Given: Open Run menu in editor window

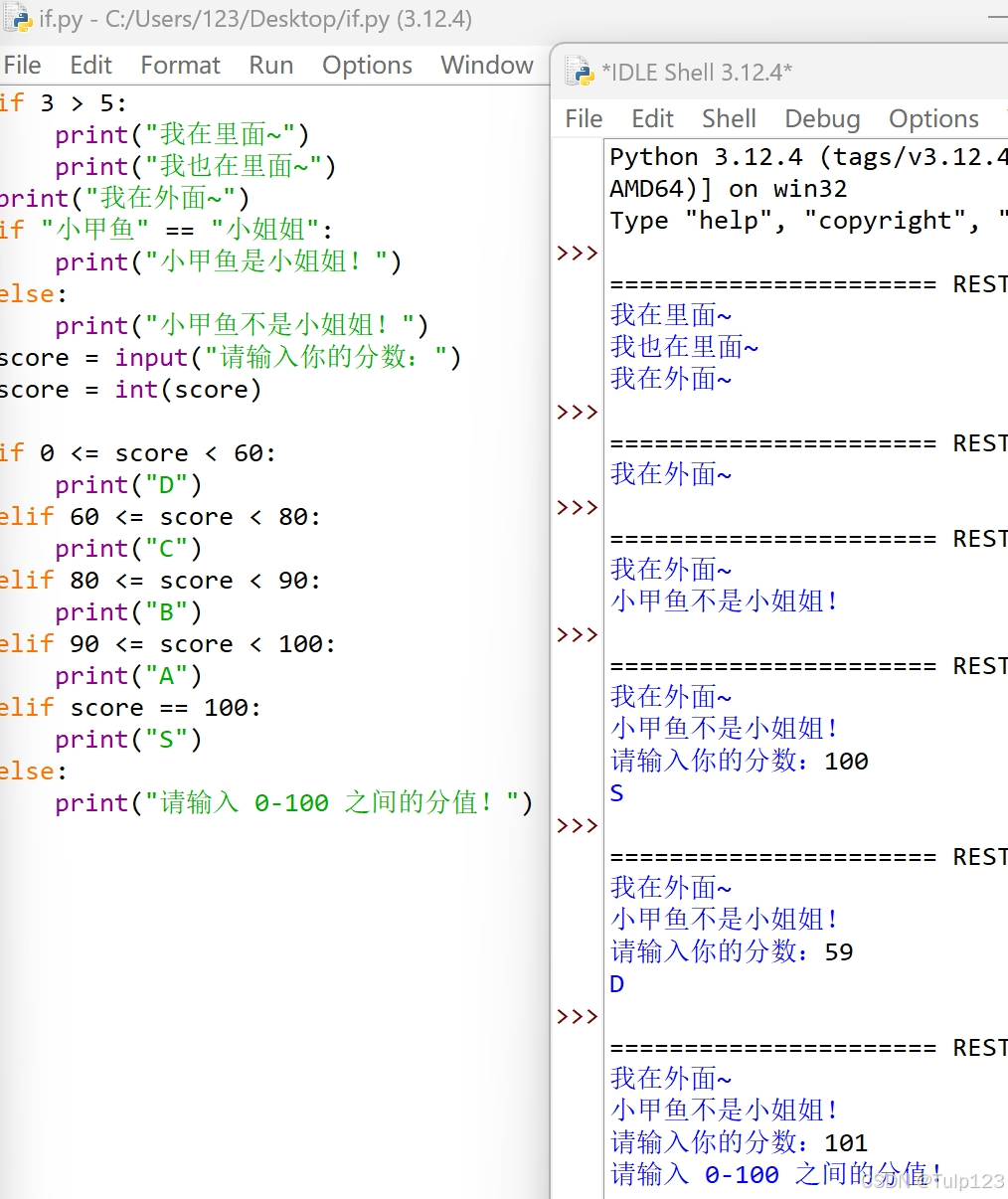Looking at the screenshot, I should click(270, 66).
